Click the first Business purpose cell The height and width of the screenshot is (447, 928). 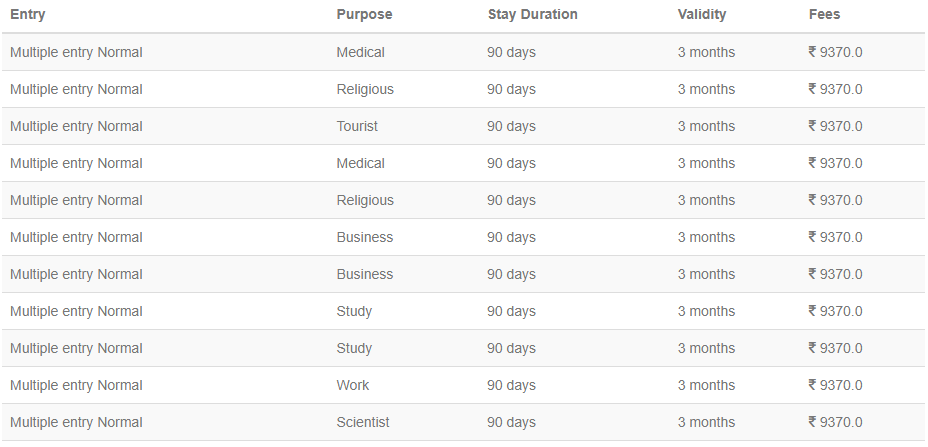pos(365,237)
